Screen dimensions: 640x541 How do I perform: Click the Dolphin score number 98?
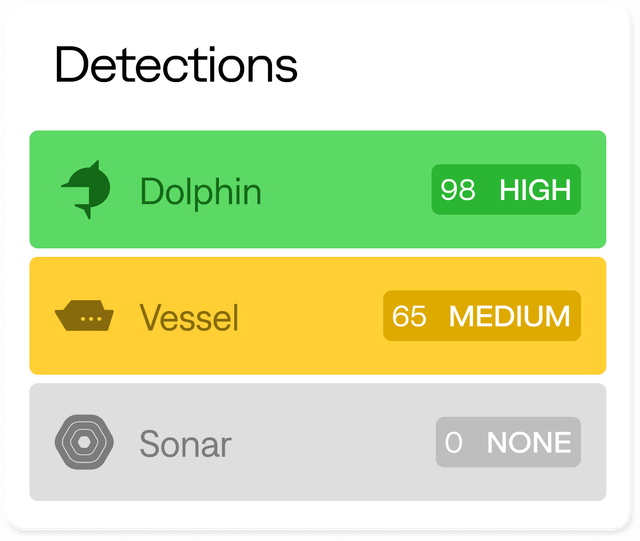457,189
